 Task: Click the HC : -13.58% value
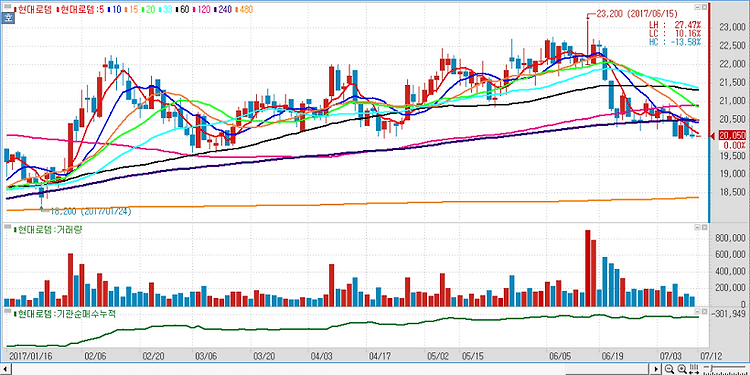coord(675,42)
